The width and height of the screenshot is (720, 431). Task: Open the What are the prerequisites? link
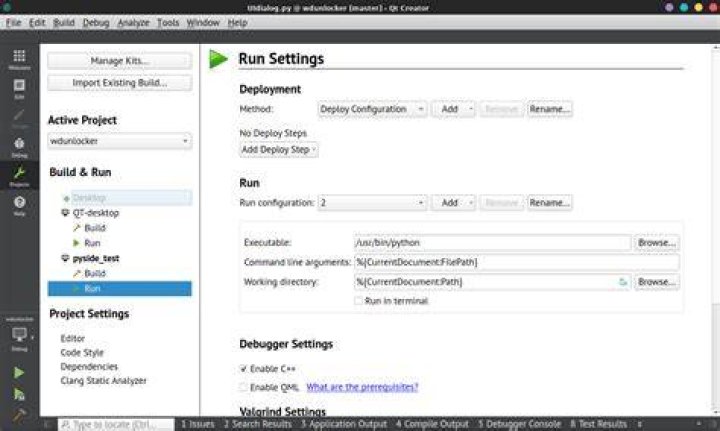[362, 387]
